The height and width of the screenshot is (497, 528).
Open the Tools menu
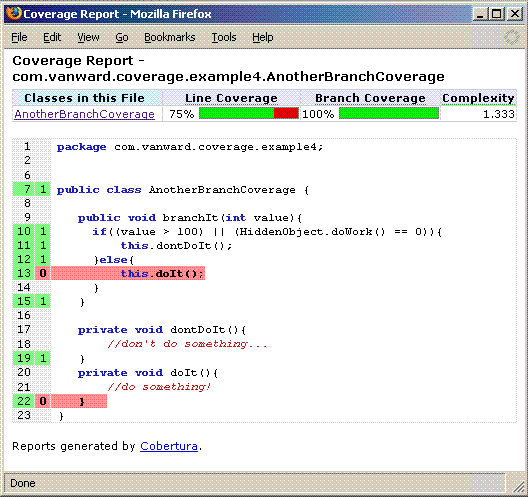point(224,37)
